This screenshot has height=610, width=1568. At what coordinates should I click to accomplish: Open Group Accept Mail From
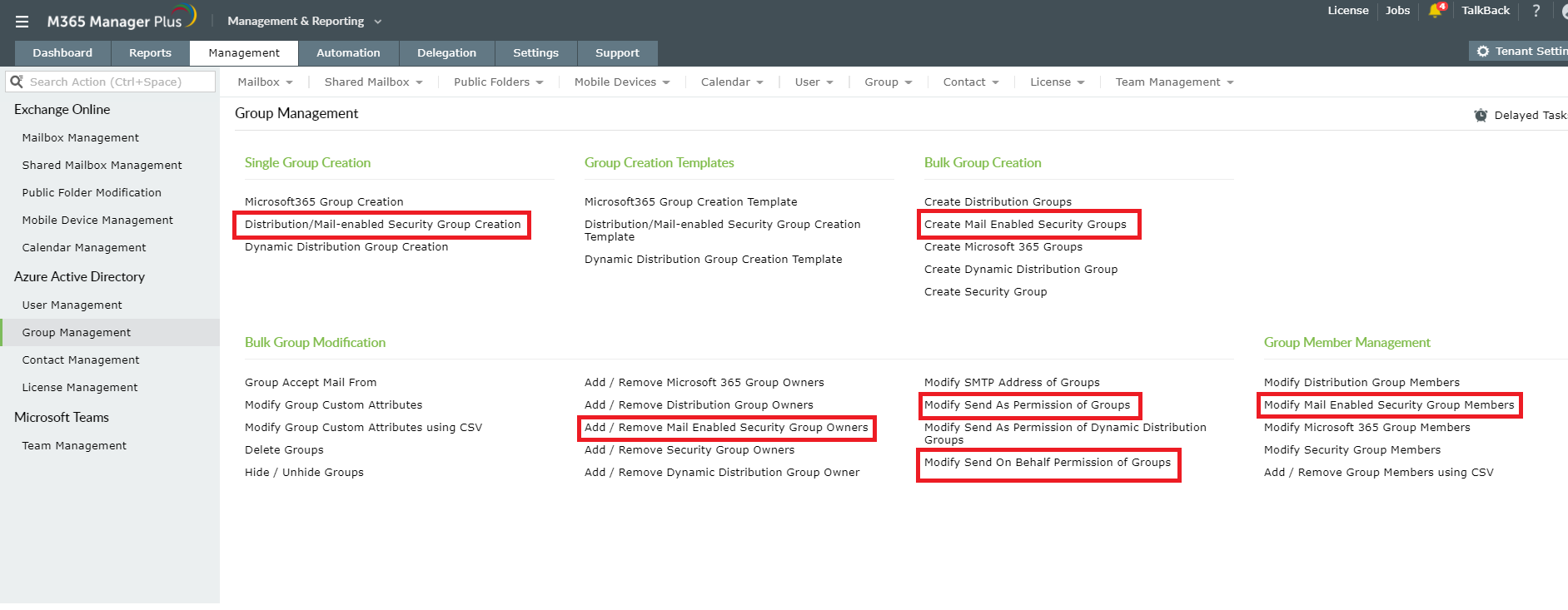(311, 382)
